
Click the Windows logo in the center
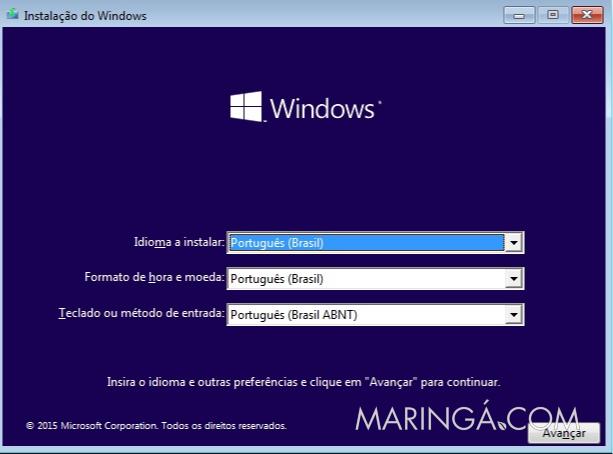tap(305, 107)
